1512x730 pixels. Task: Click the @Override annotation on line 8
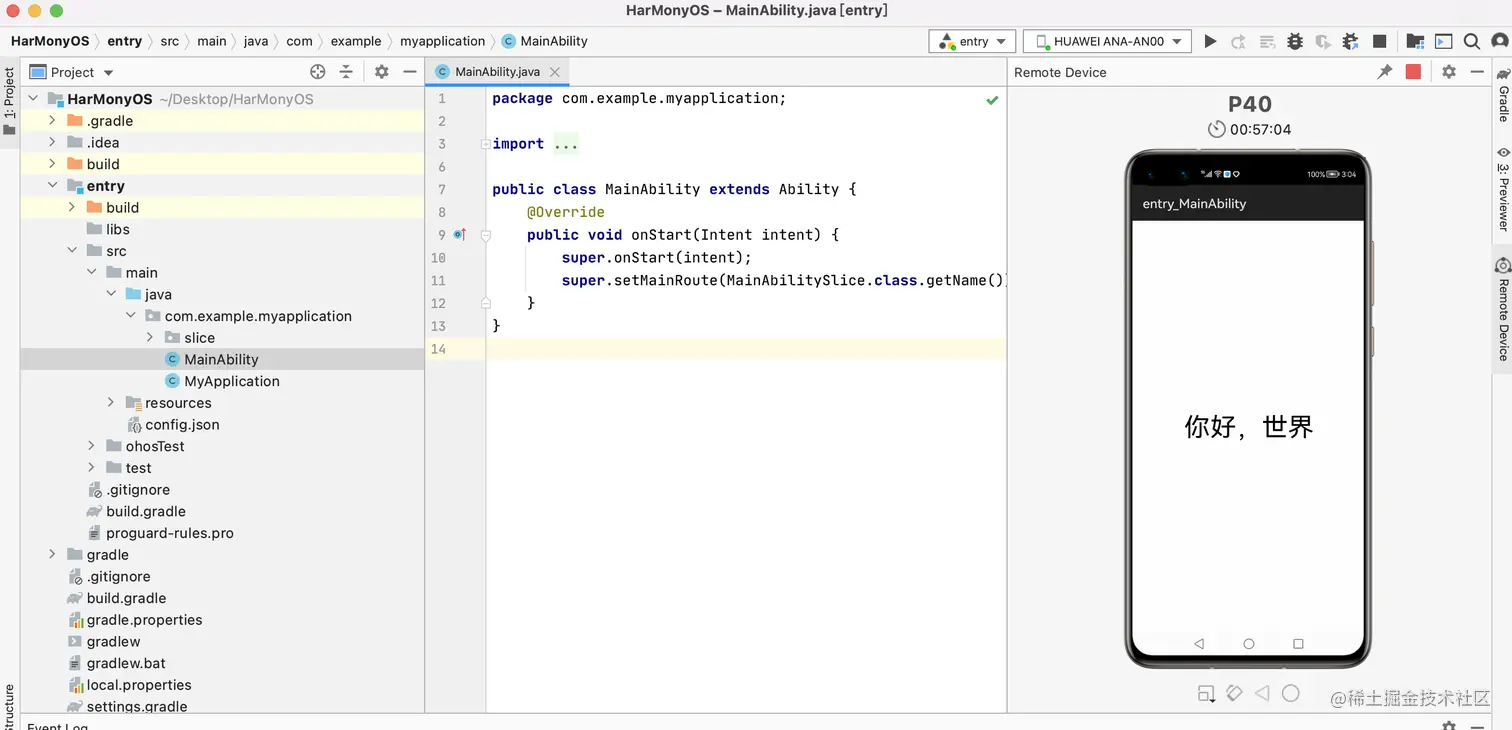pyautogui.click(x=566, y=212)
